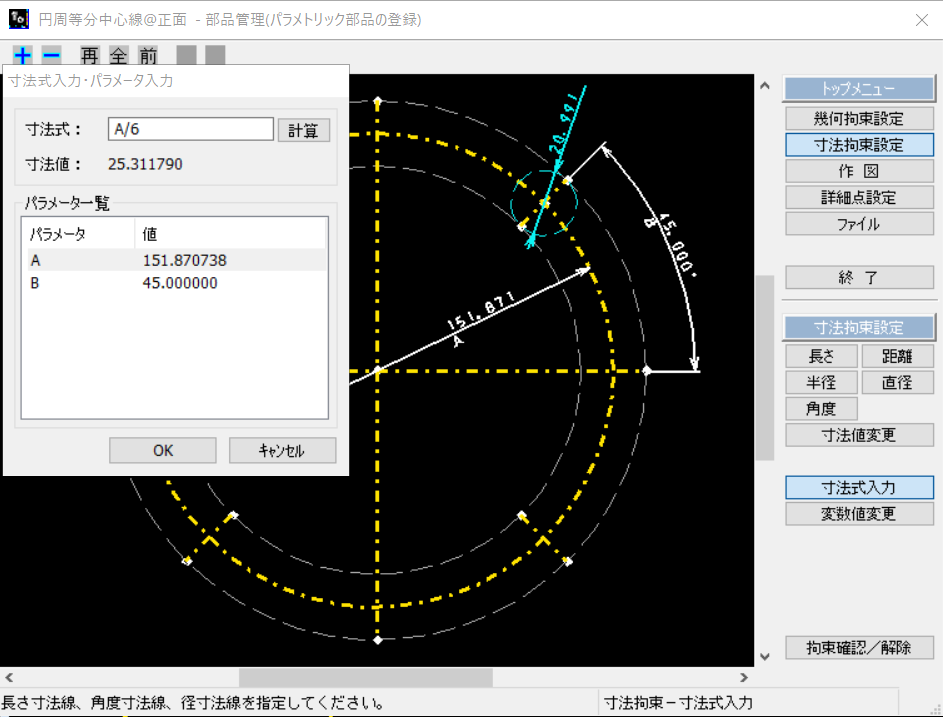Click the 寸法値 25.311790 value
Screen dimensions: 943x717
tap(145, 164)
